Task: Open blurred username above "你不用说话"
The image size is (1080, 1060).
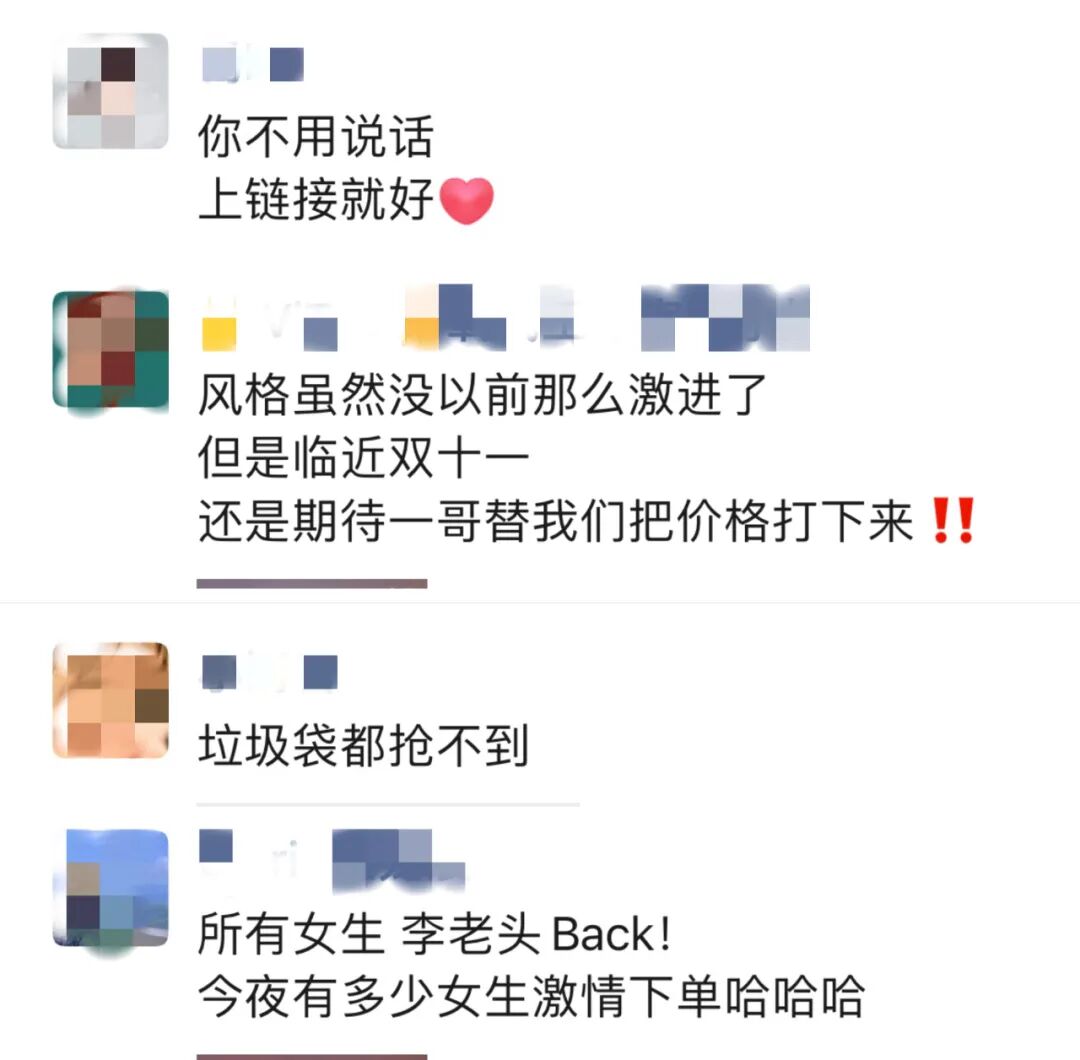Action: pyautogui.click(x=253, y=64)
